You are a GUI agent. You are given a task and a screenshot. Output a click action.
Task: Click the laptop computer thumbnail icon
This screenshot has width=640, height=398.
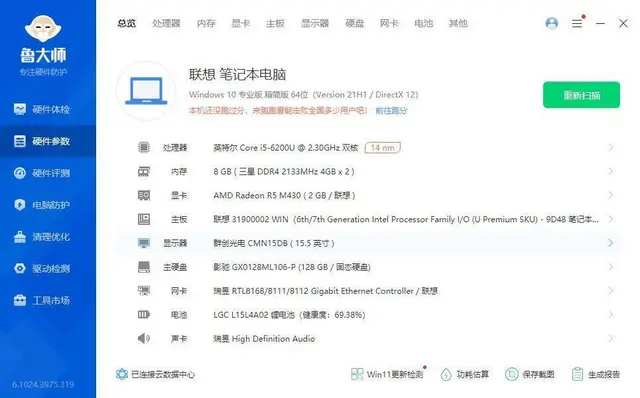point(146,91)
